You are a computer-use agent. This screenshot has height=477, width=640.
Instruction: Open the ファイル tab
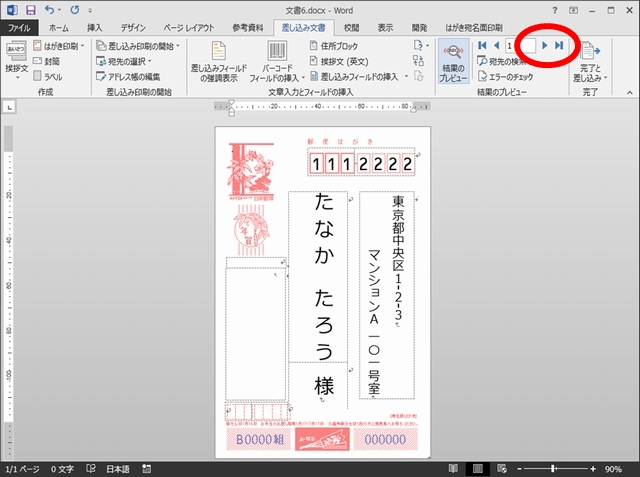(x=19, y=27)
